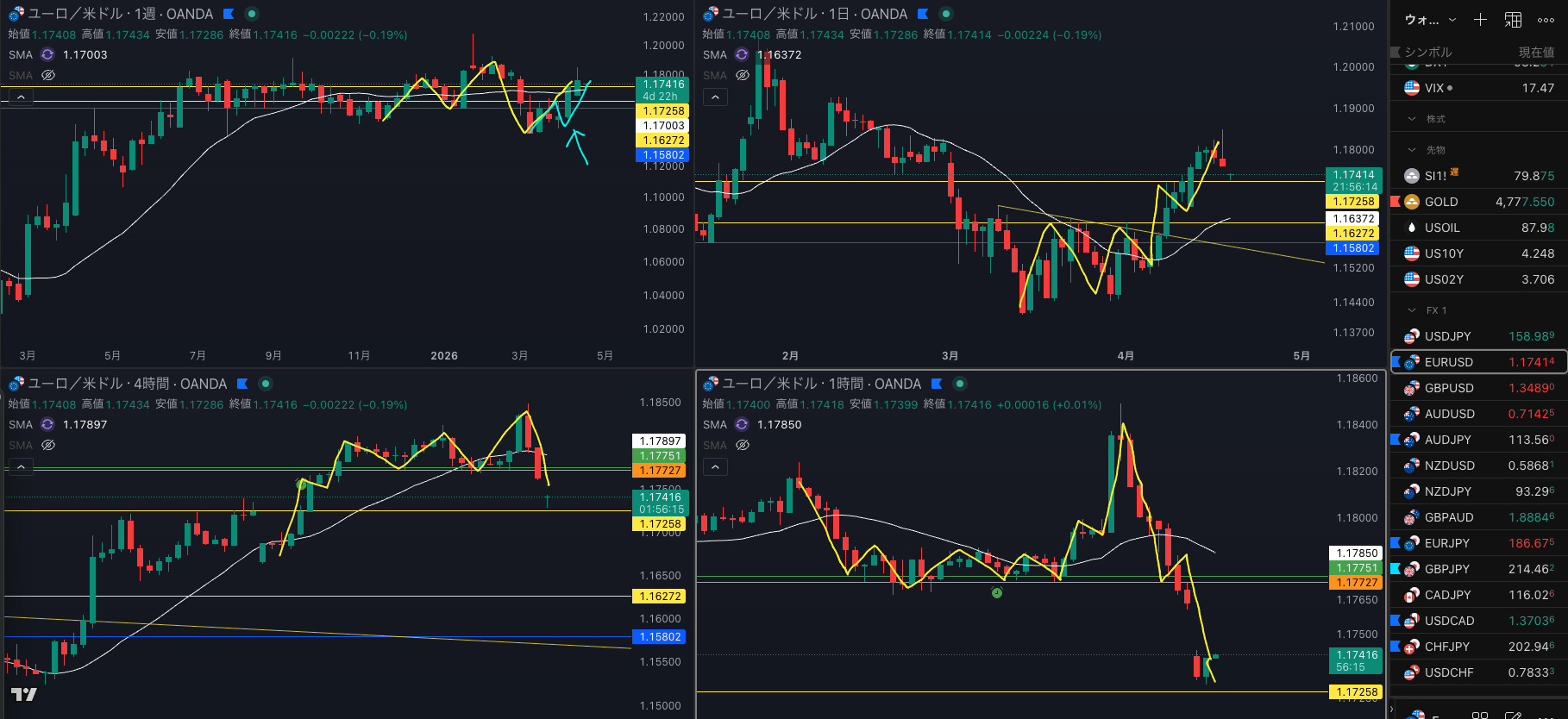
Task: Toggle visibility of hidden SMA on daily chart
Action: click(x=743, y=75)
